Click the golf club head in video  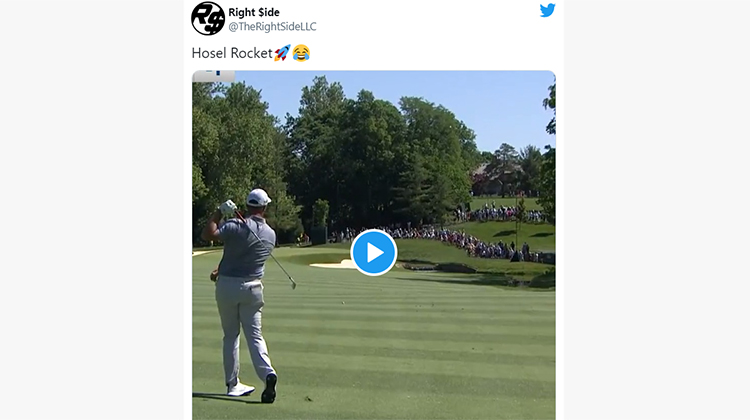pyautogui.click(x=294, y=286)
